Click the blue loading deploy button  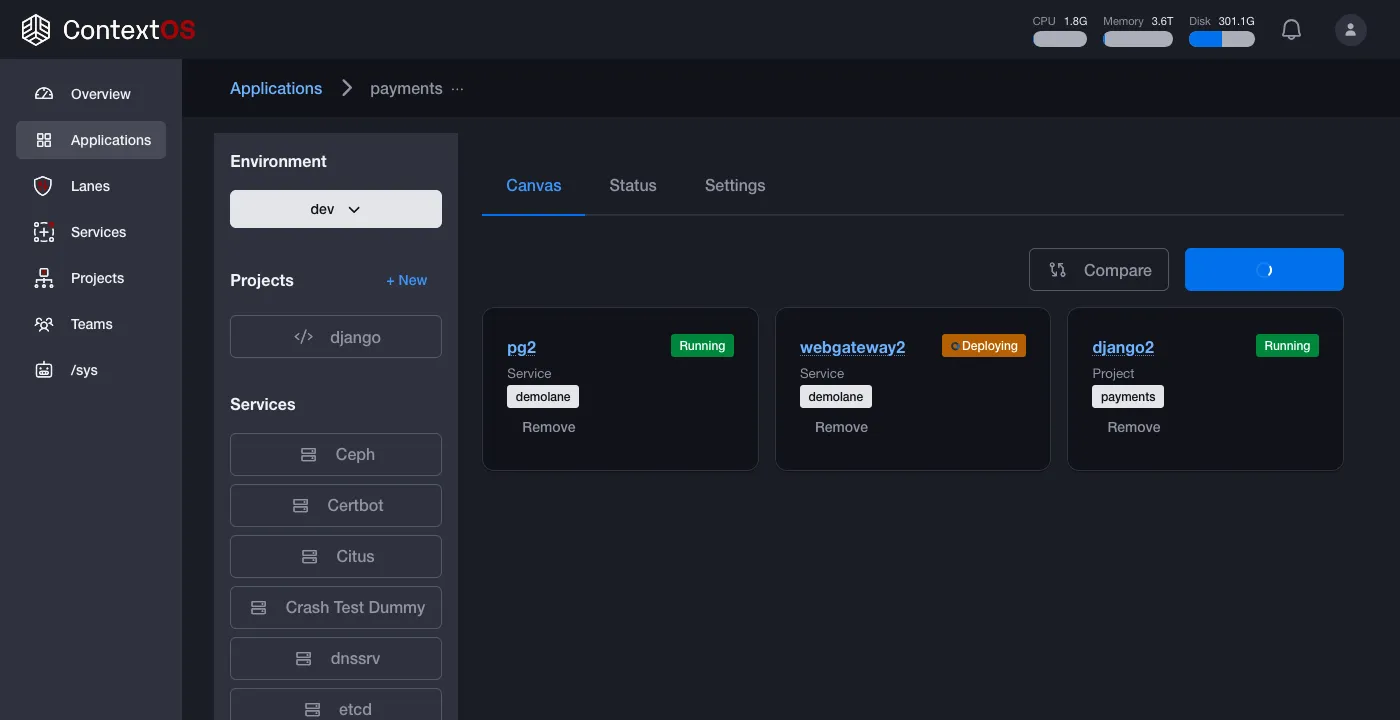tap(1264, 270)
